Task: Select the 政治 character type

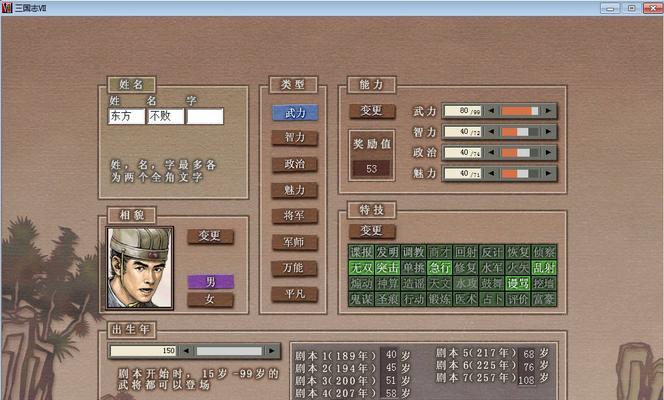Action: pos(295,164)
